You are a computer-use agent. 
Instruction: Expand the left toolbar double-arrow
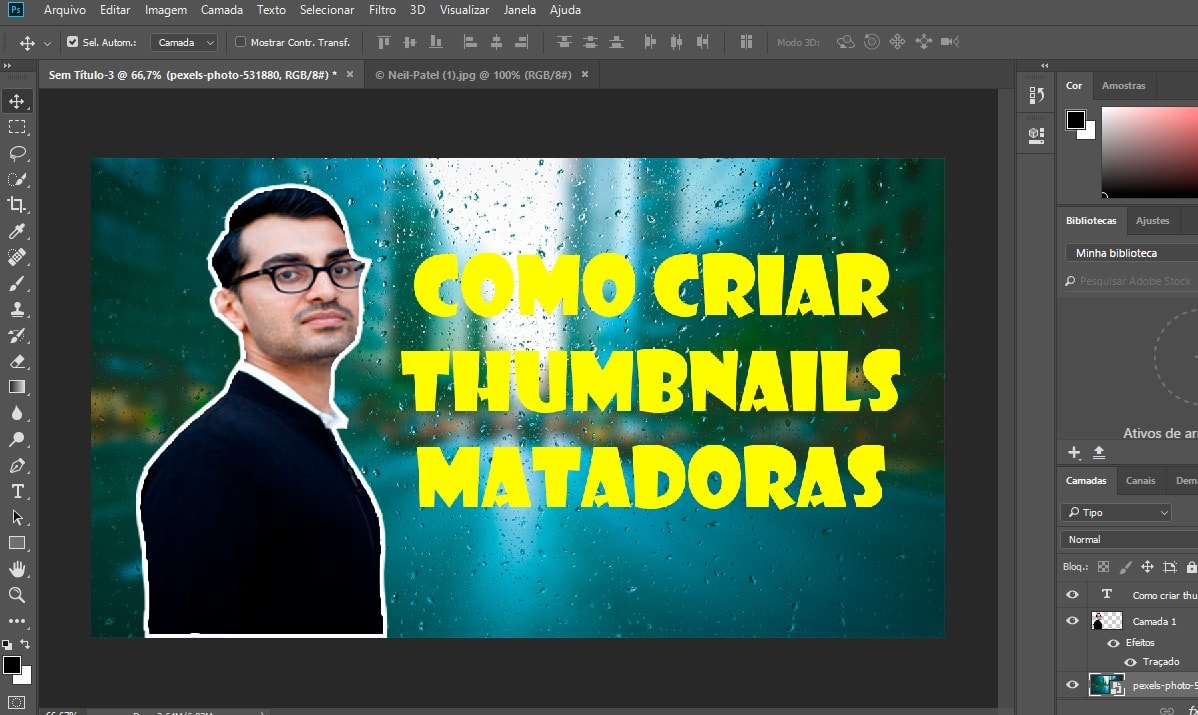tap(8, 66)
